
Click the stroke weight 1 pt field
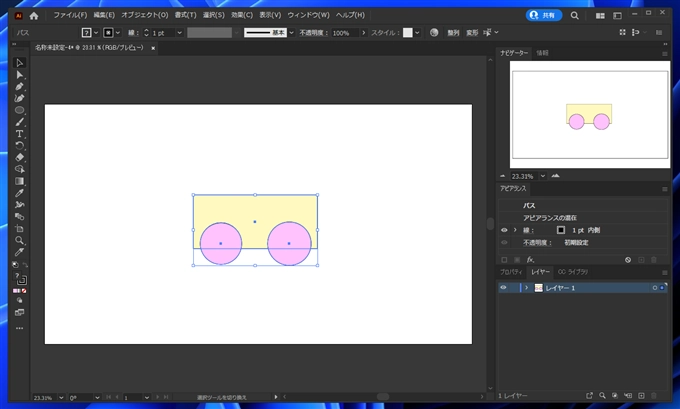pyautogui.click(x=163, y=33)
